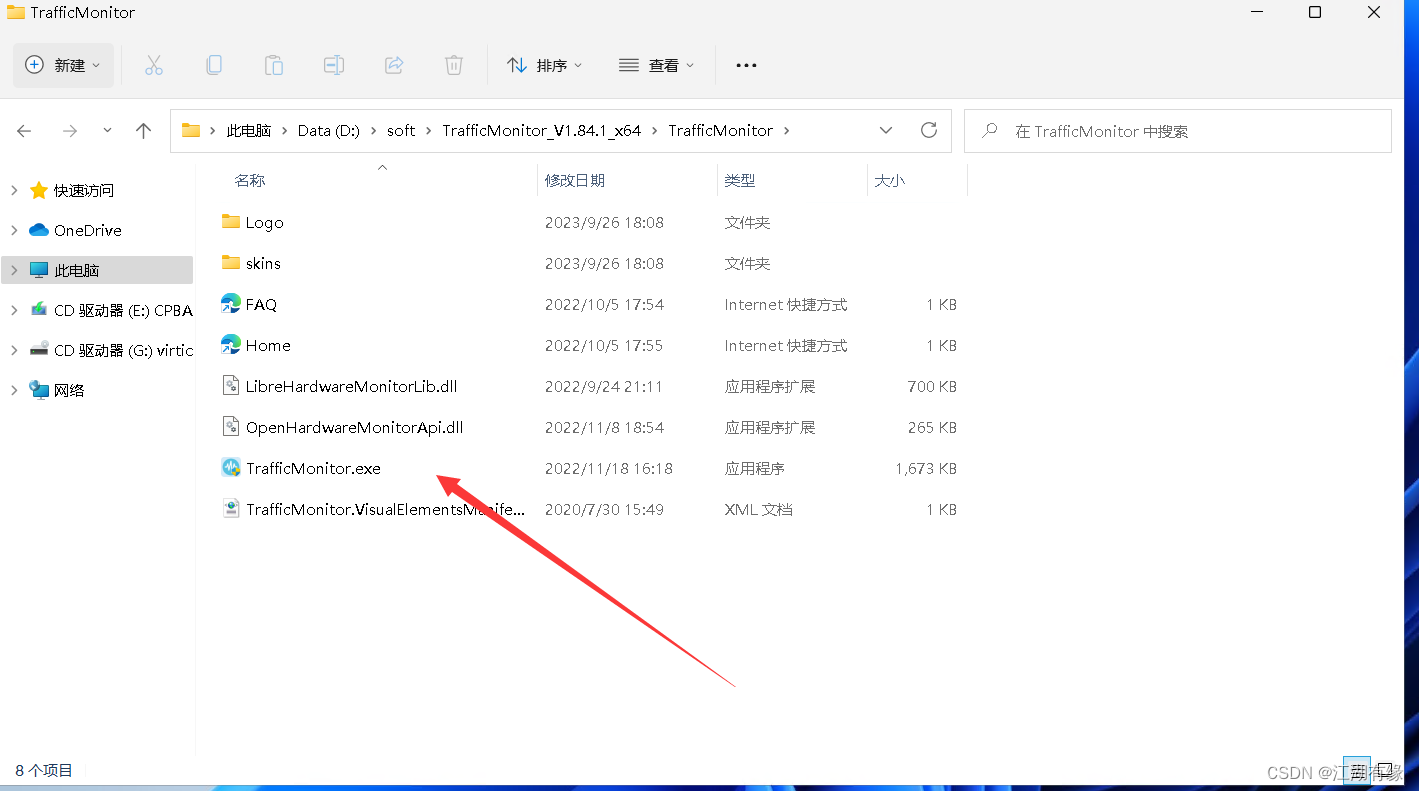Sort by 类型 column header

click(740, 181)
